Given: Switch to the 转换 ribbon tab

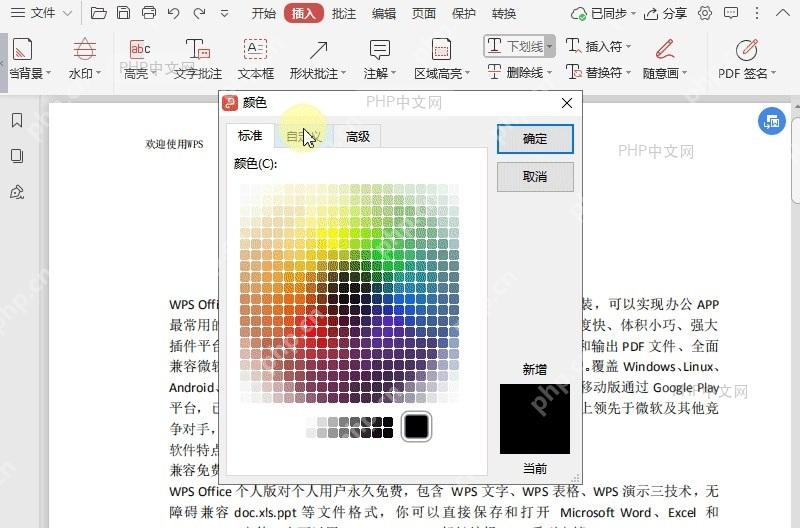Looking at the screenshot, I should (504, 13).
